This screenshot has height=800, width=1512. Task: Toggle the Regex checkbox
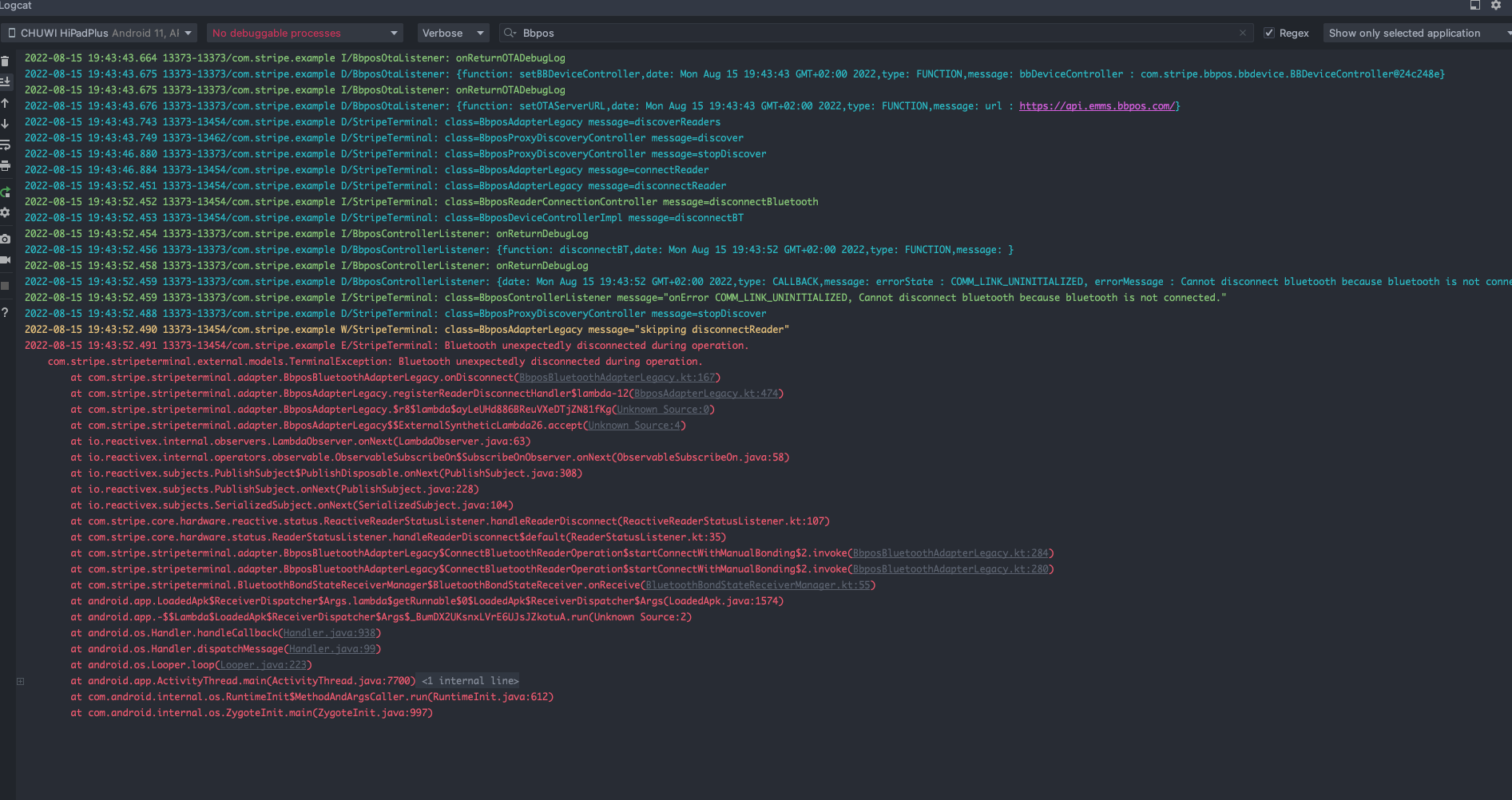point(1269,33)
